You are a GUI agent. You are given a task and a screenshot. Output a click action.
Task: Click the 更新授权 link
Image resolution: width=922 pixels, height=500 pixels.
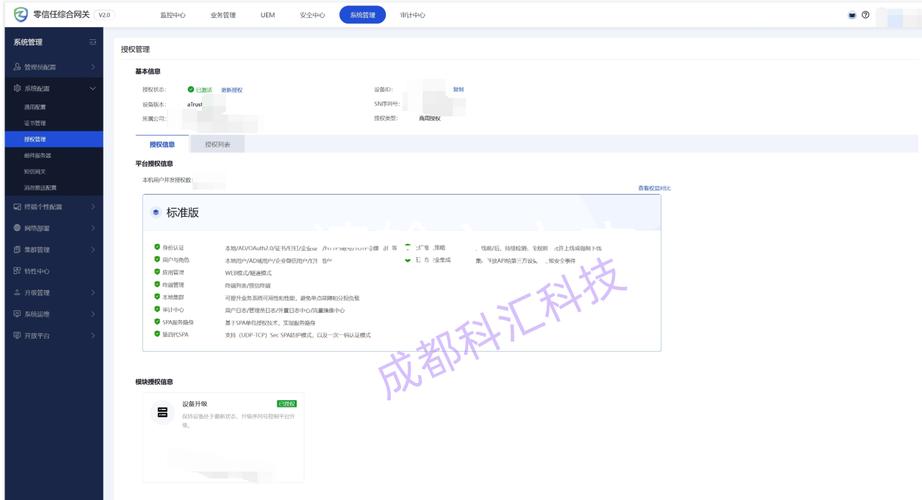coord(231,90)
